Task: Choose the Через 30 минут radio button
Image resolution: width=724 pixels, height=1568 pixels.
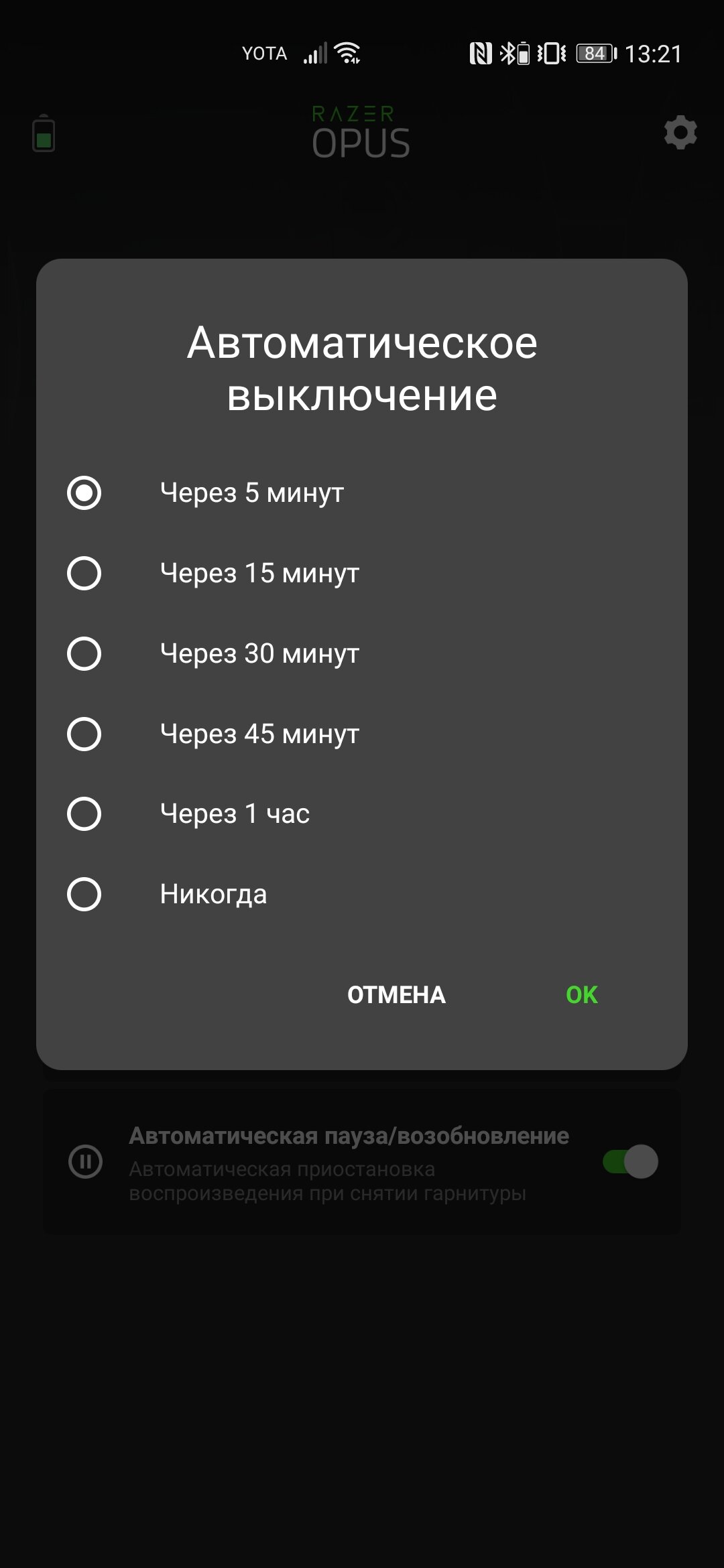Action: [x=84, y=654]
